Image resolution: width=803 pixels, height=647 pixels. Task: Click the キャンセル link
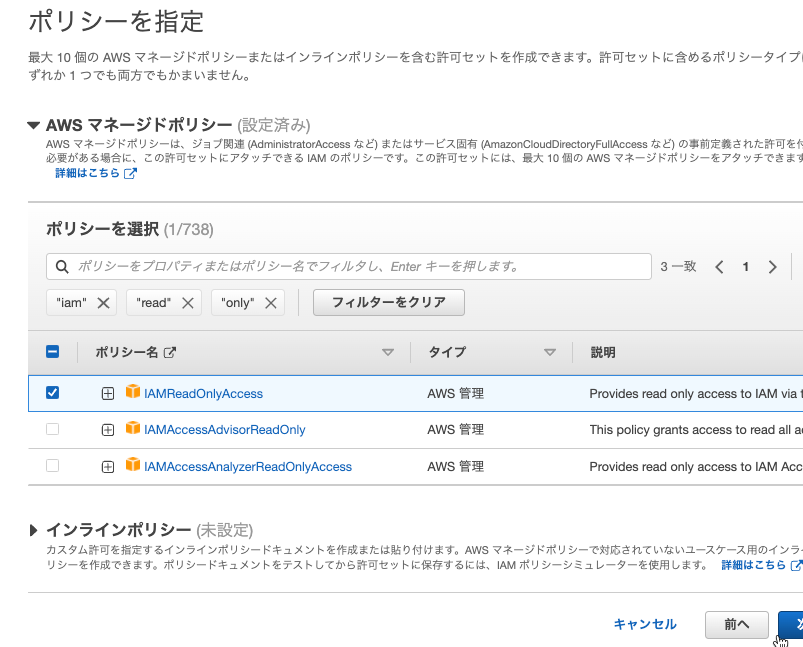(645, 624)
